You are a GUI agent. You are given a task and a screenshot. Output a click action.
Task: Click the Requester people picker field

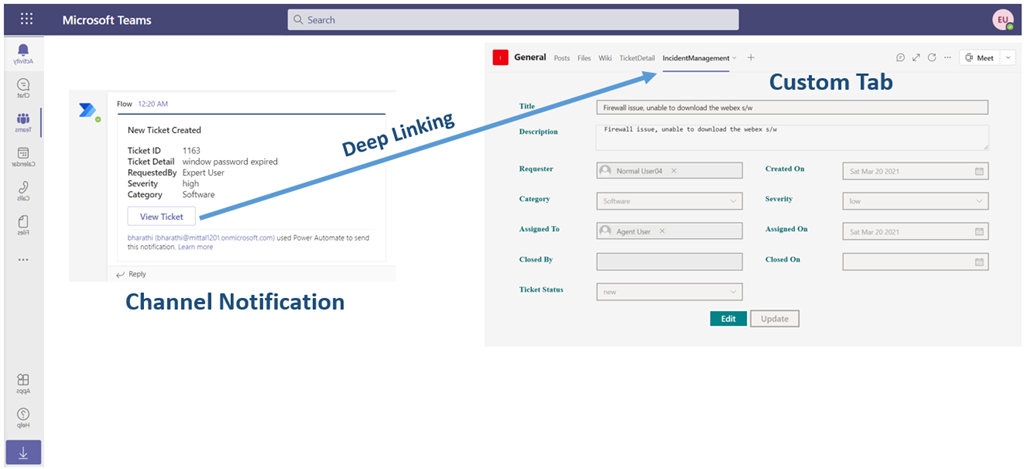coord(669,171)
